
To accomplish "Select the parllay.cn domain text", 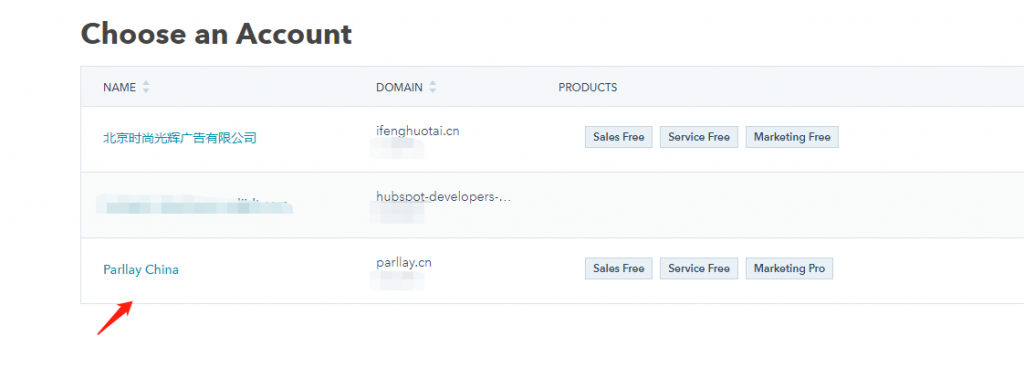I will click(404, 263).
